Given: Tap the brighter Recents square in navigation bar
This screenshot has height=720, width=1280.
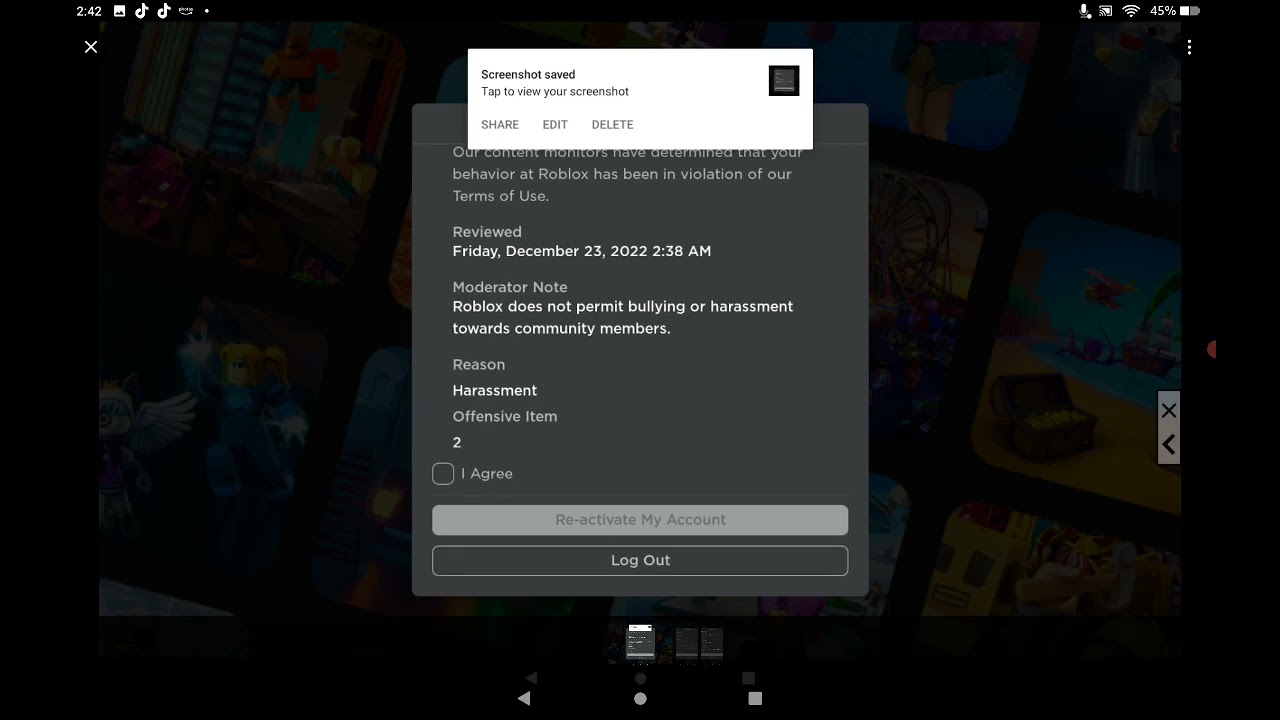Looking at the screenshot, I should [x=755, y=698].
